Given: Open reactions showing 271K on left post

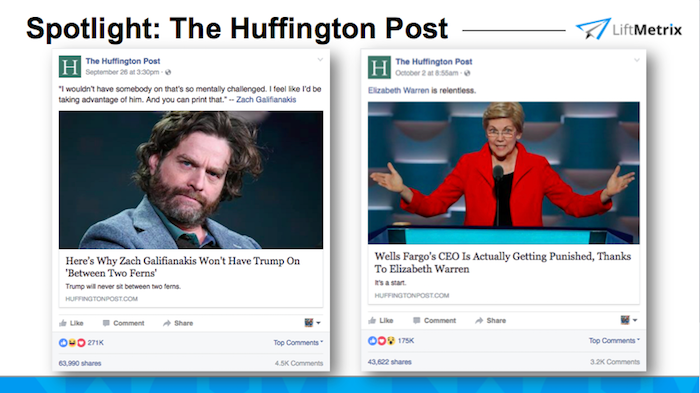Looking at the screenshot, I should point(81,343).
